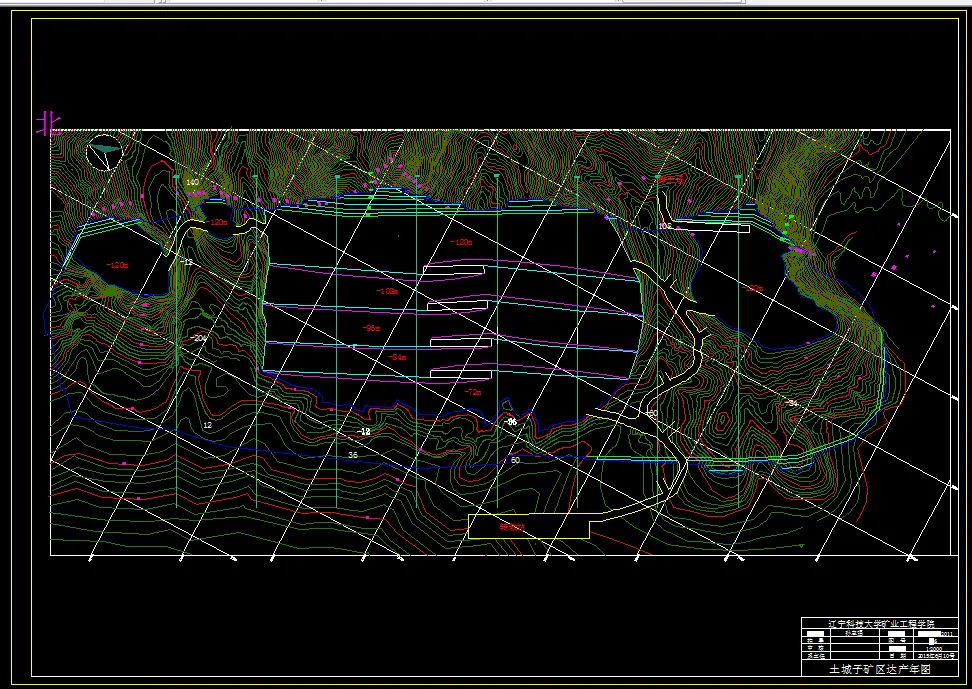Select the date value 2015年6月10号
972x689 pixels.
[x=936, y=656]
